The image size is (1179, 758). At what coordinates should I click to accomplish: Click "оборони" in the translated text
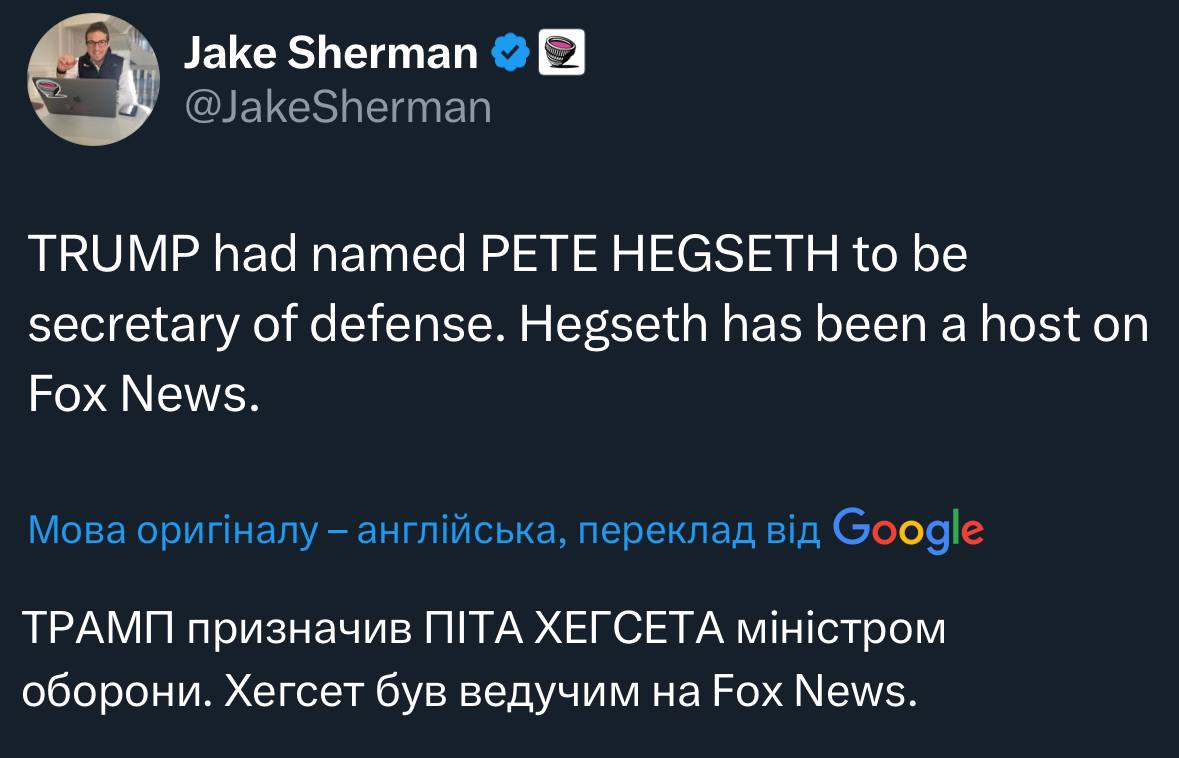(114, 690)
